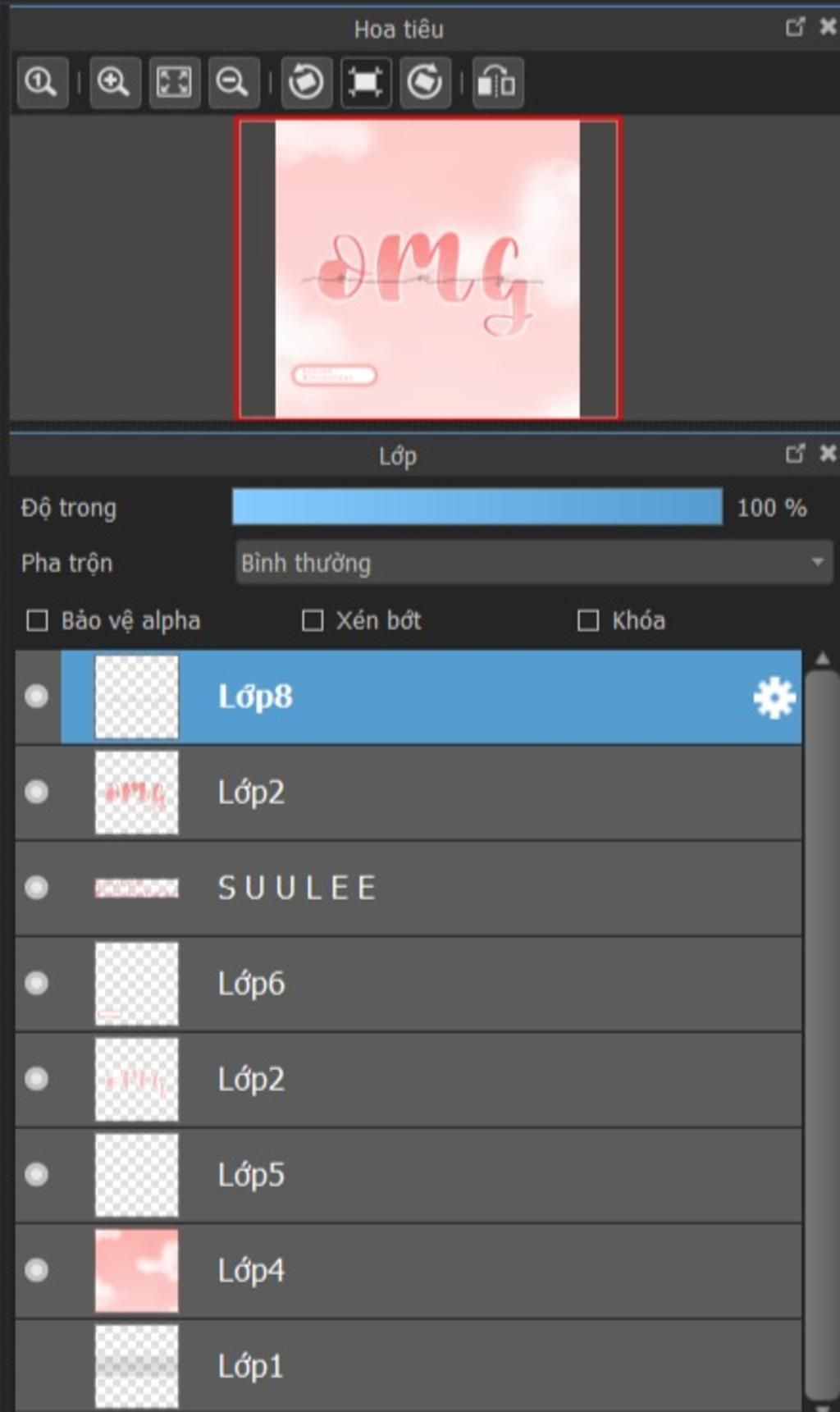Open Lớp8 layer settings gear
840x1412 pixels.
pyautogui.click(x=774, y=697)
